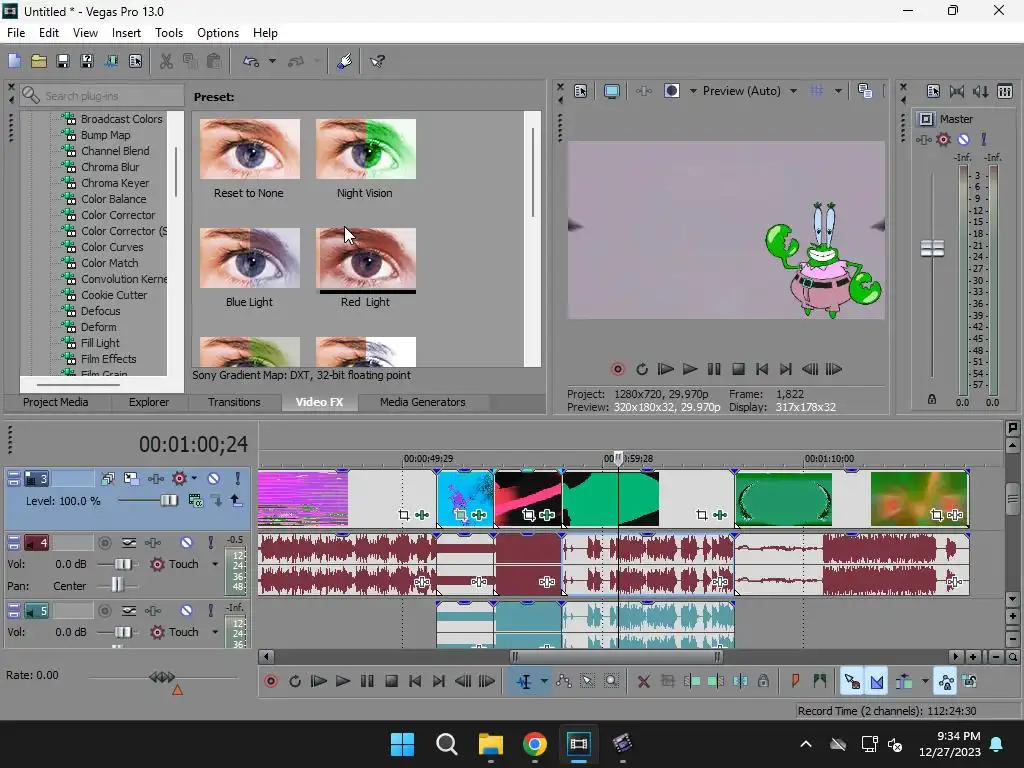Open Master FX gear icon
Image resolution: width=1024 pixels, height=768 pixels.
coord(943,139)
